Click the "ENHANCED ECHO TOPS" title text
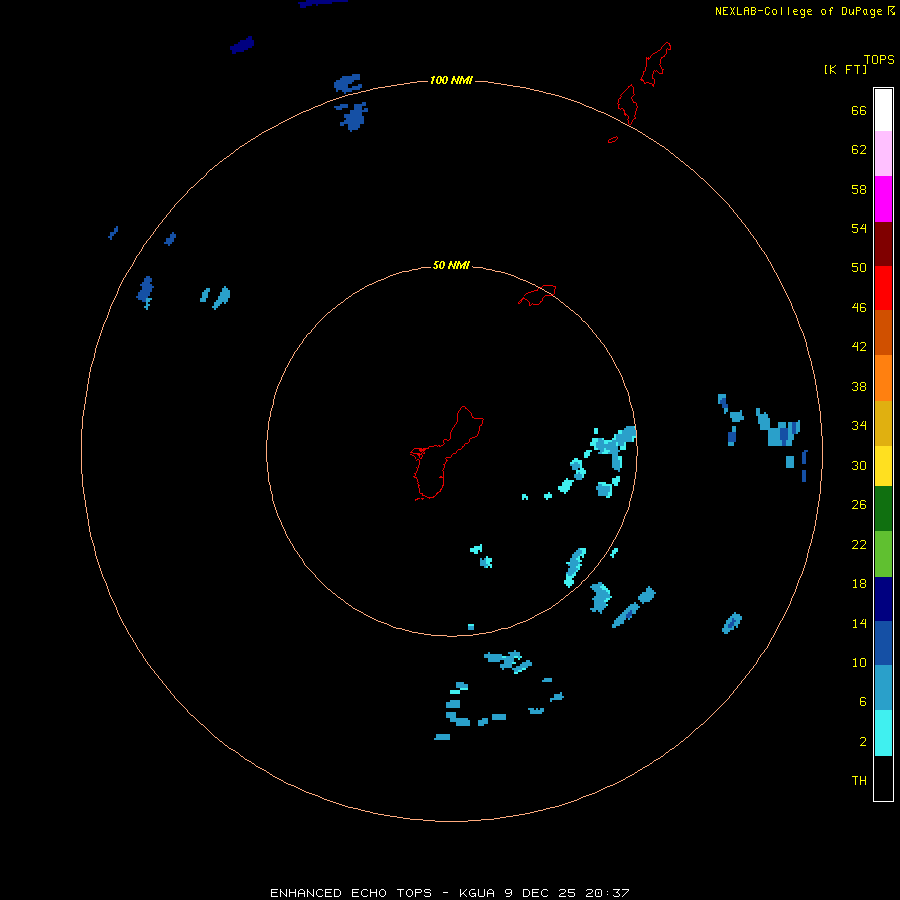 pos(351,893)
